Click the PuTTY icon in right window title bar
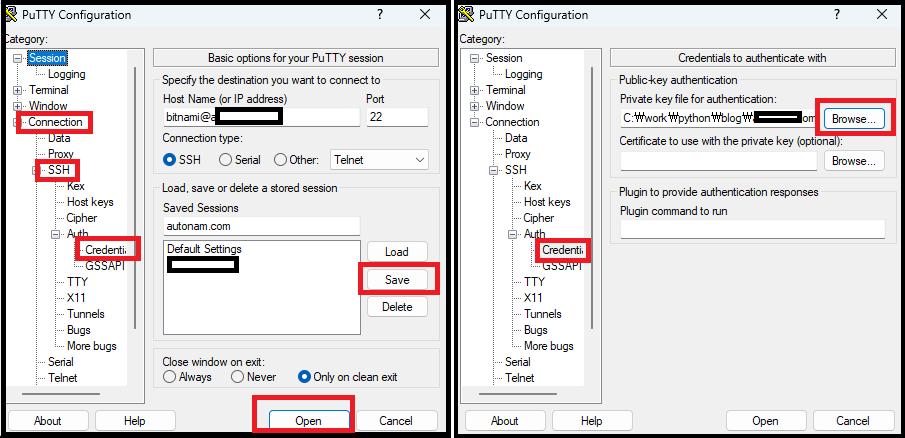The image size is (905, 438). coord(468,14)
